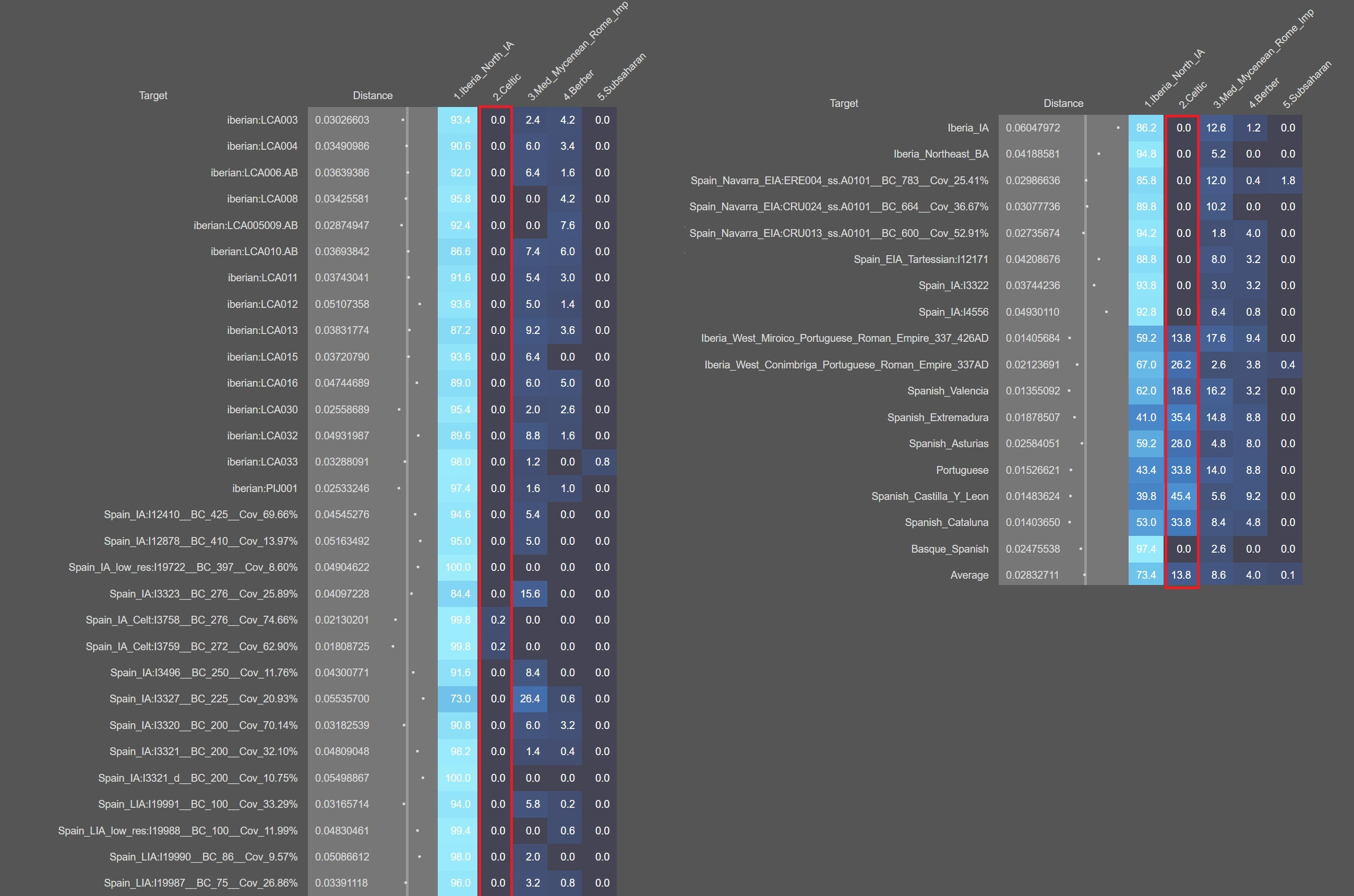Viewport: 1354px width, 896px height.
Task: Click the 100.0 cell for Spain_IA_low_res:I19722
Action: coord(458,567)
